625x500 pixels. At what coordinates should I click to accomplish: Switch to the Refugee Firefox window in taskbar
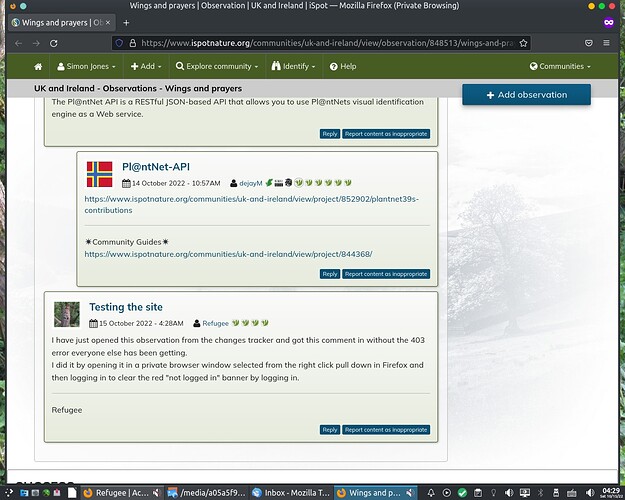[x=122, y=493]
